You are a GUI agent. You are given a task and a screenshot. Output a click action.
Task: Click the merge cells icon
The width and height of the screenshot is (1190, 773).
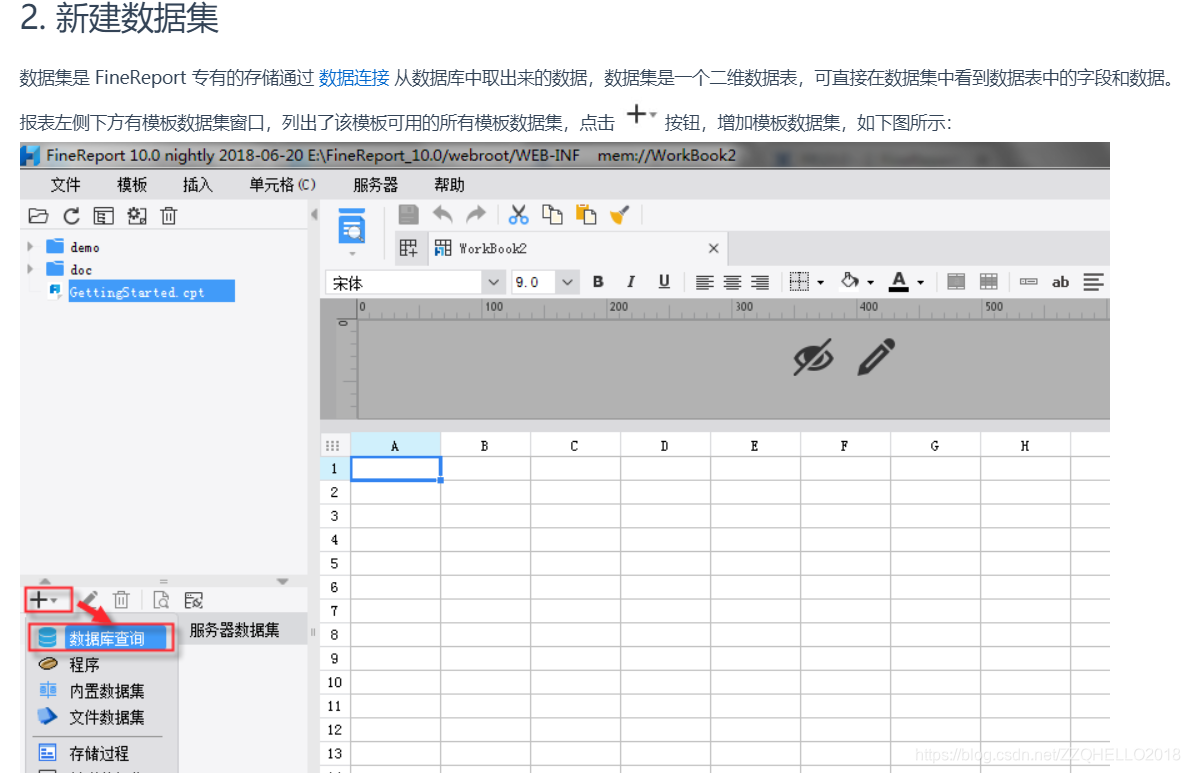click(956, 282)
